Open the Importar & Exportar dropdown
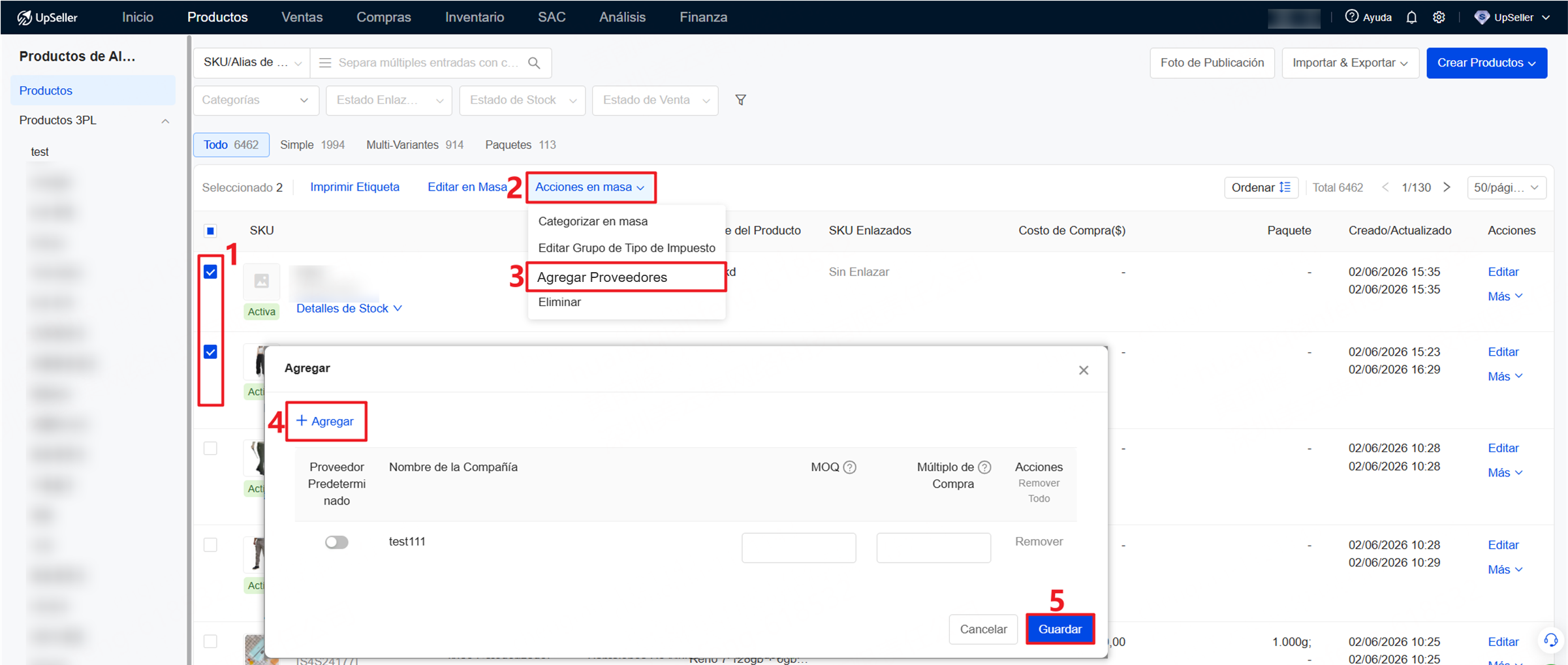Viewport: 1568px width, 665px height. [1350, 63]
